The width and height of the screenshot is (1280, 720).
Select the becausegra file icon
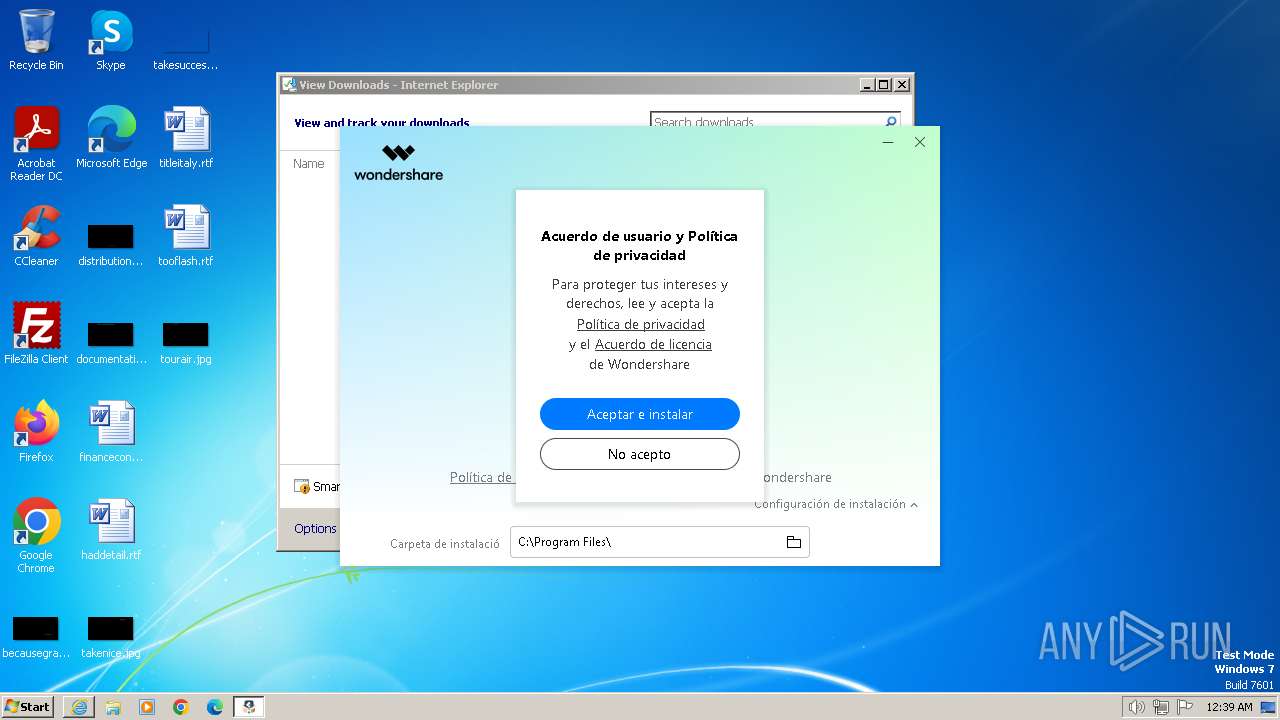point(35,636)
